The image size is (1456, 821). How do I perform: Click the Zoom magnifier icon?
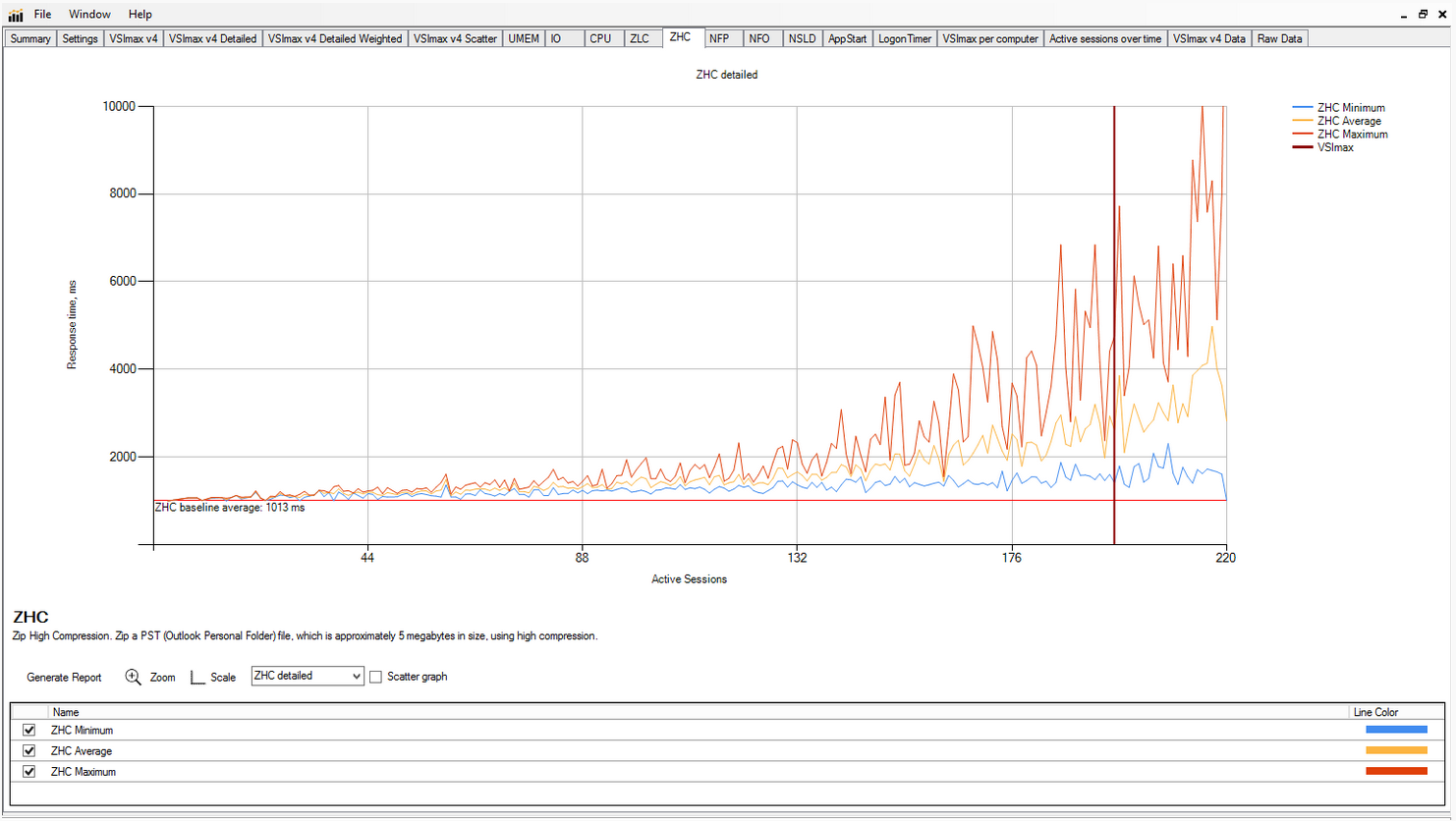pyautogui.click(x=134, y=677)
